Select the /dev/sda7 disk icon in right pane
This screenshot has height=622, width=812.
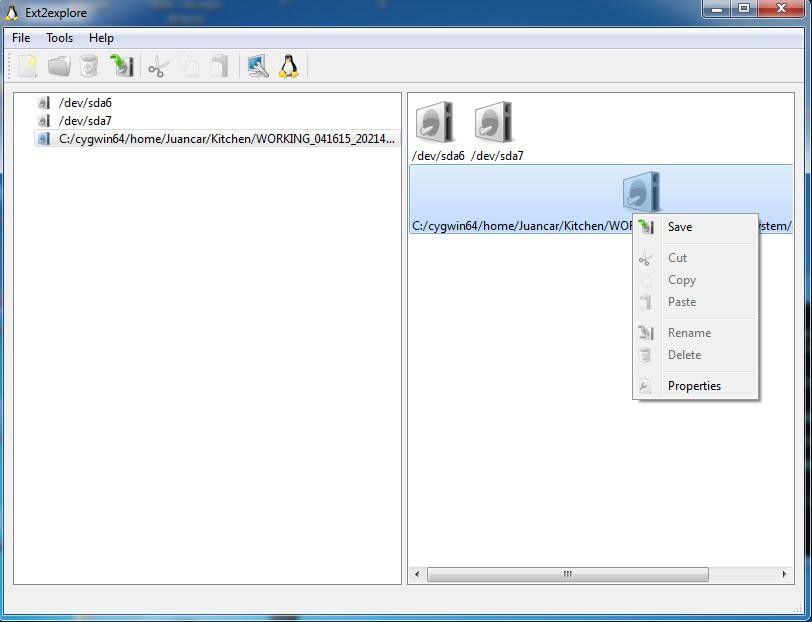pos(494,122)
